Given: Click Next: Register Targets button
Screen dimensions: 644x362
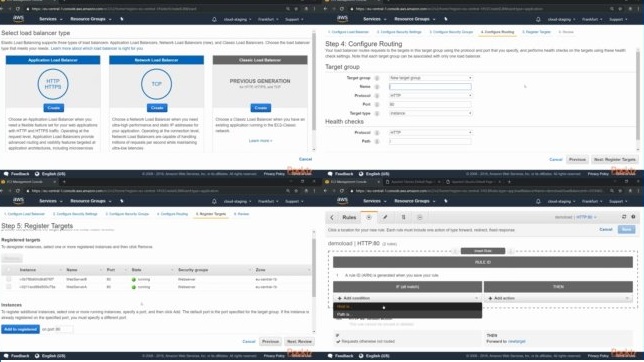Looking at the screenshot, I should [614, 159].
